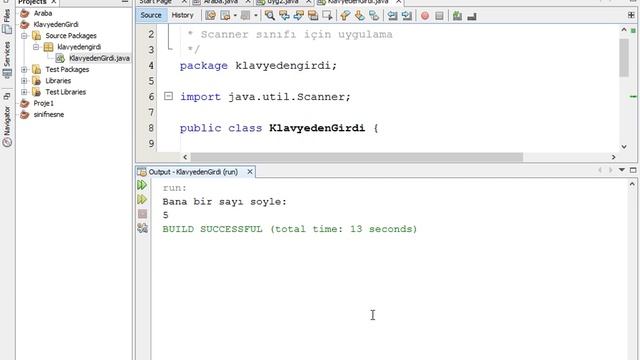This screenshot has height=360, width=640.
Task: Stop the running build in Output panel
Action: [x=142, y=213]
